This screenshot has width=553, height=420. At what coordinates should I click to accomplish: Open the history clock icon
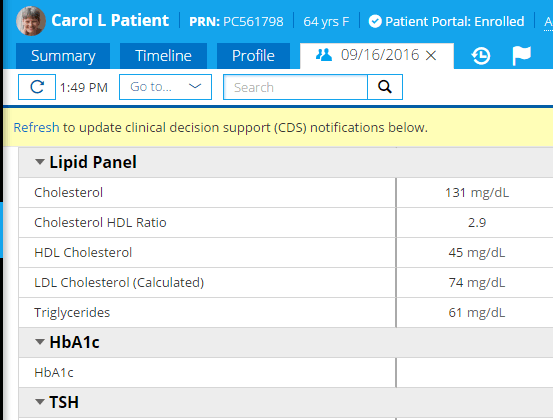pos(481,56)
